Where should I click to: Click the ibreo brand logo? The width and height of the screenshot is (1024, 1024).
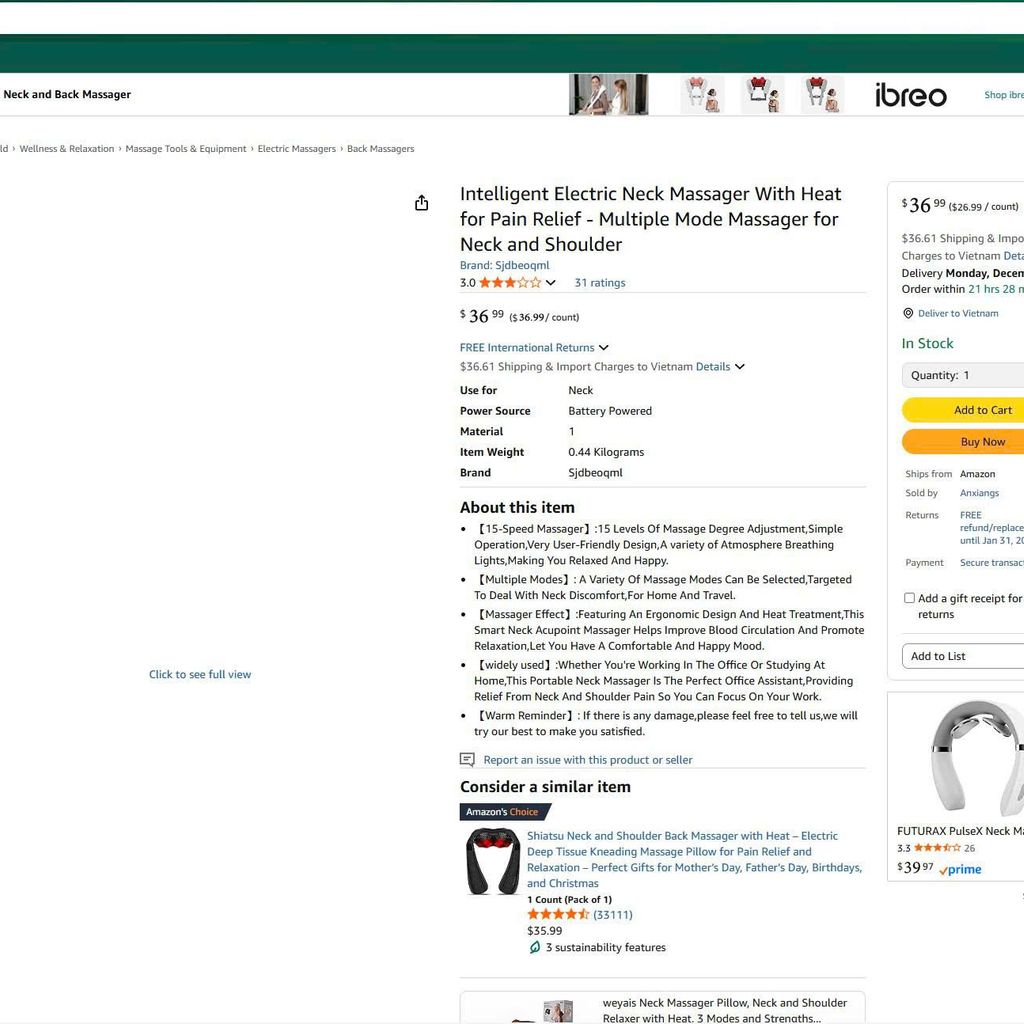point(911,95)
